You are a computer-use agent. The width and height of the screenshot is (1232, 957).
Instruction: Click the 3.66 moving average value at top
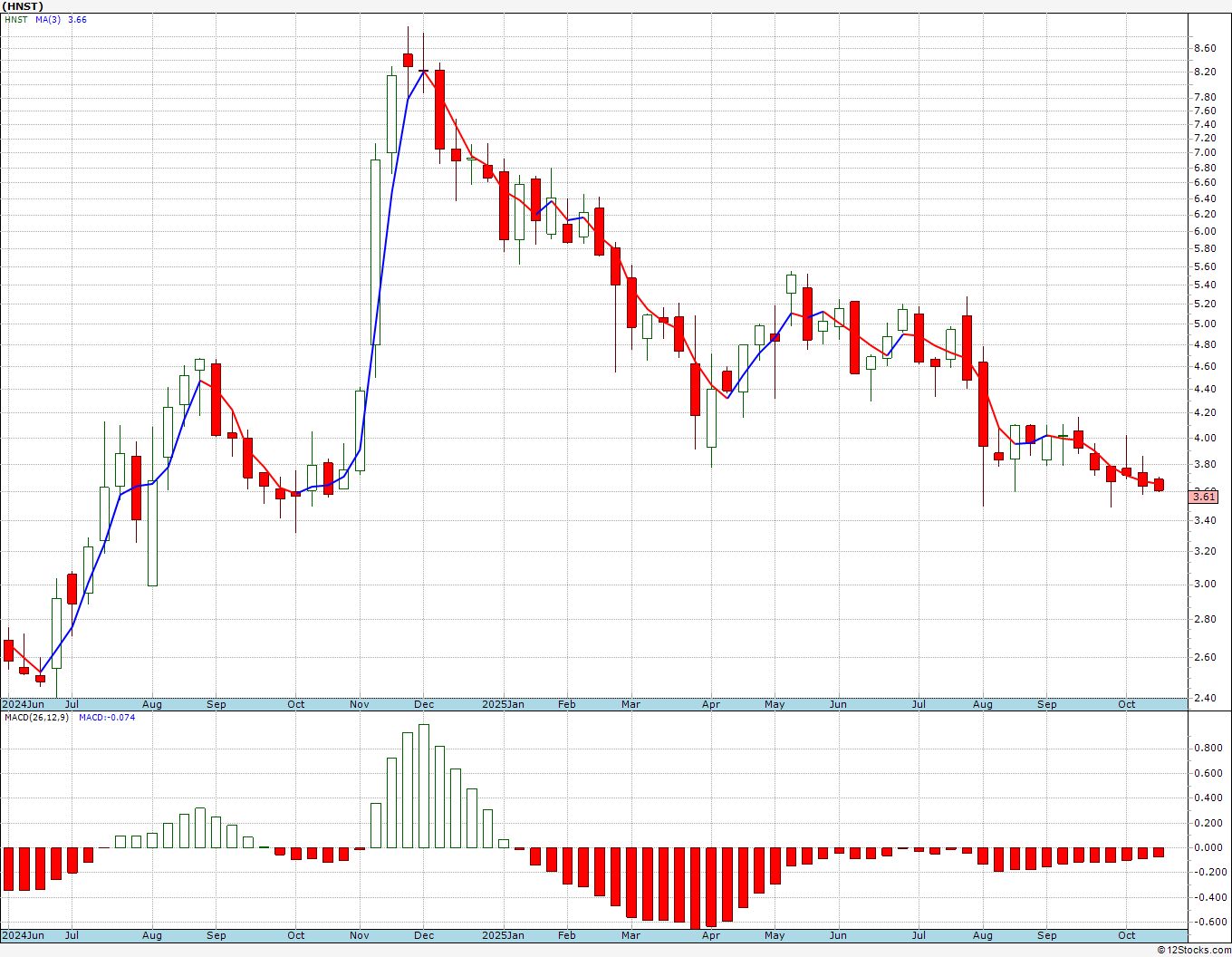(x=77, y=19)
